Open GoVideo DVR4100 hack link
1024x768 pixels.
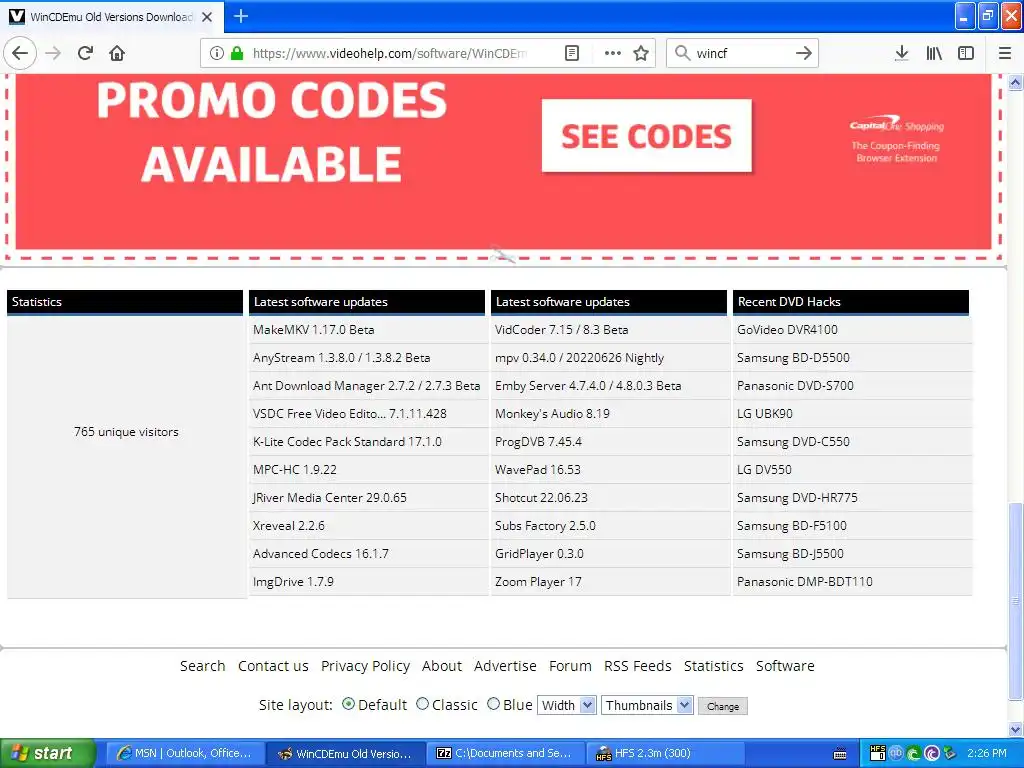pyautogui.click(x=787, y=330)
